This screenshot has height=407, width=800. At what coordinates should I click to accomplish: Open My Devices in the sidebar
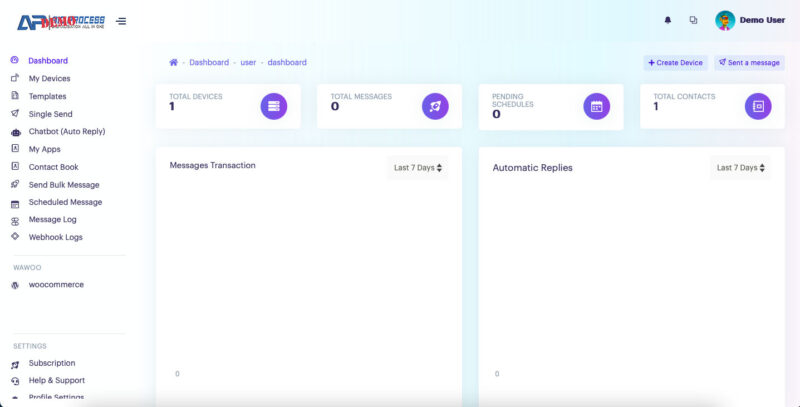49,78
